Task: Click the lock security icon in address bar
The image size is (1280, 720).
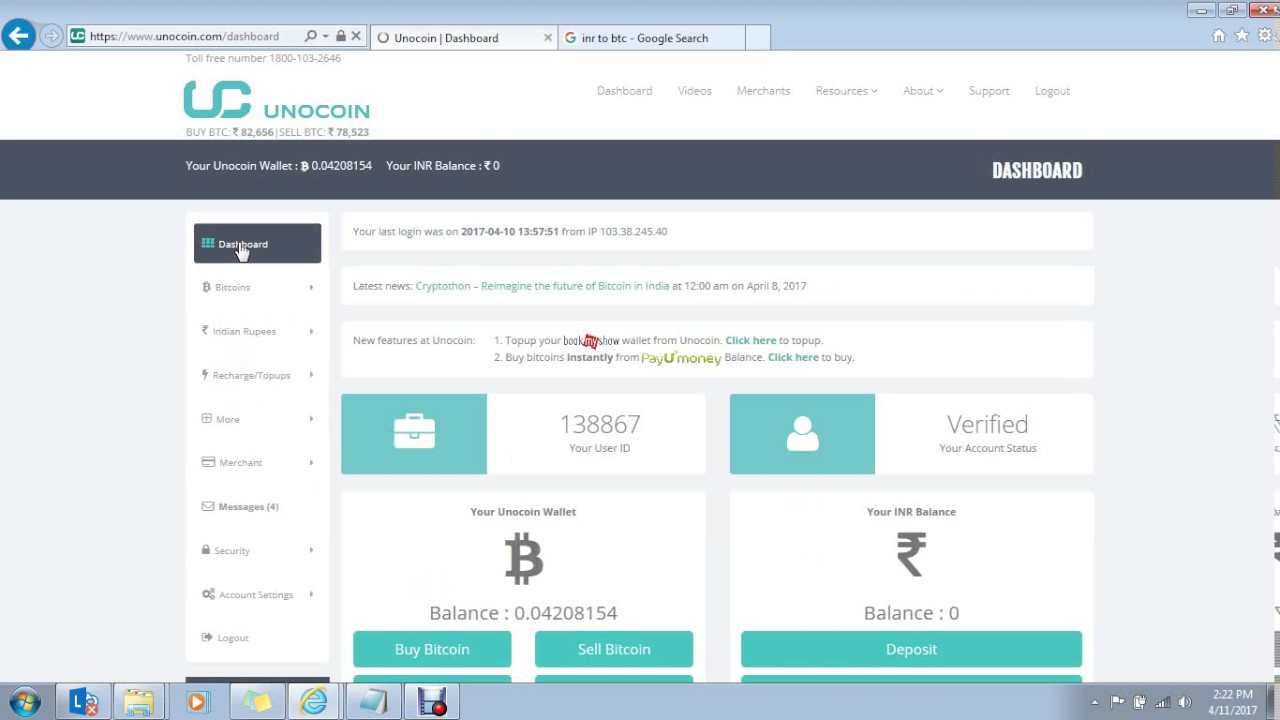Action: 341,36
